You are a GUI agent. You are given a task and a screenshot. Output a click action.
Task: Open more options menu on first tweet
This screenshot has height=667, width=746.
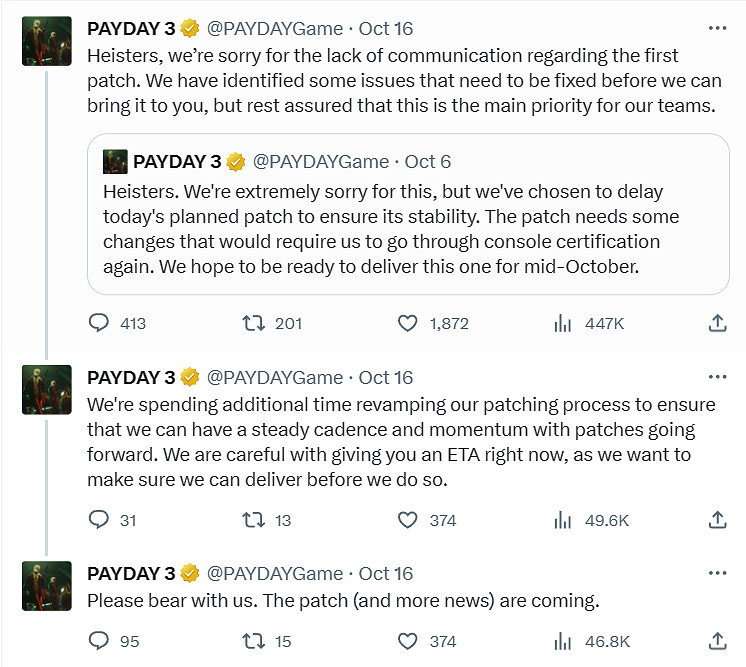pyautogui.click(x=717, y=28)
